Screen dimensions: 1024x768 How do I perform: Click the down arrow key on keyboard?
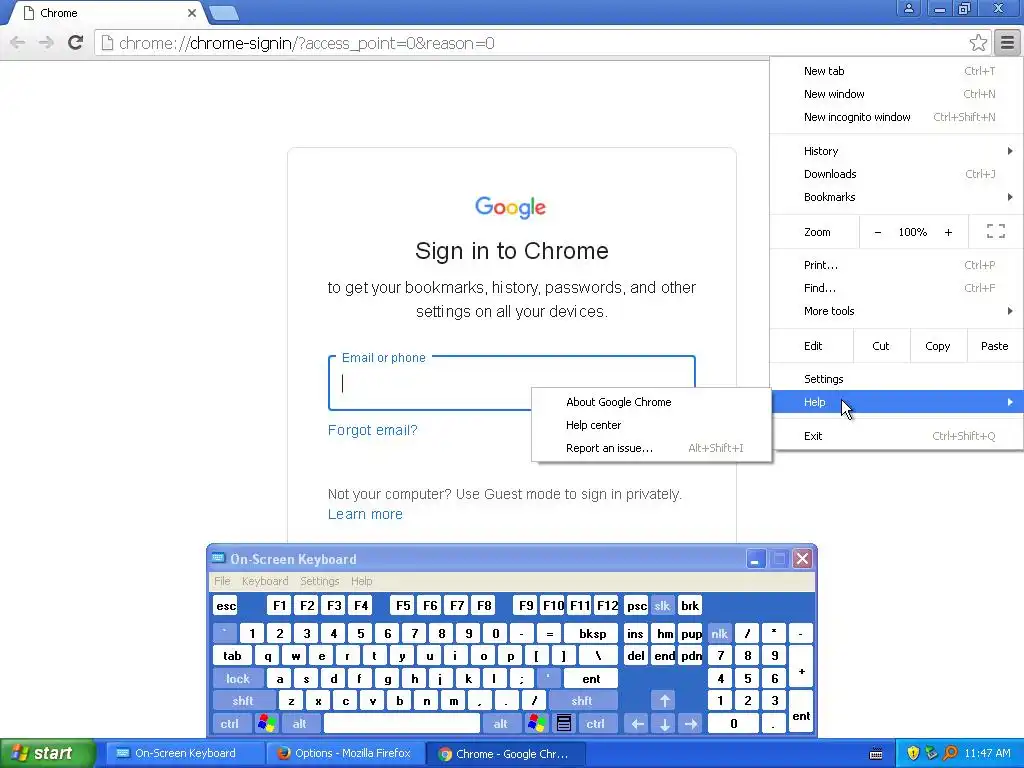[x=664, y=723]
